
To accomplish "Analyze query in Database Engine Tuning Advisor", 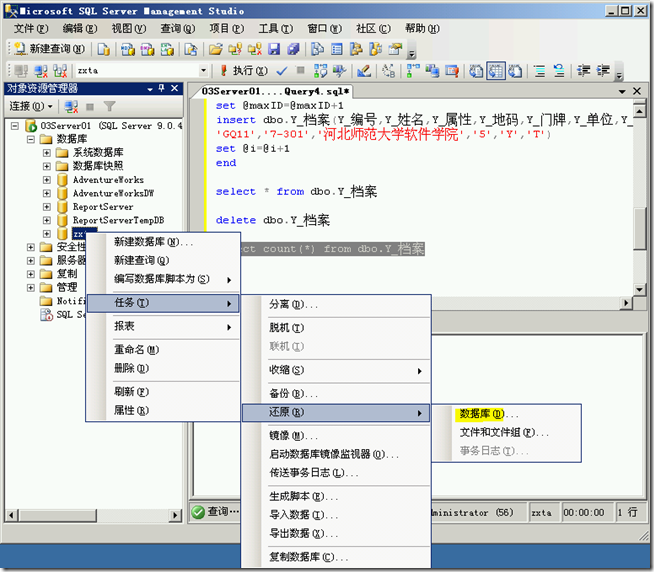I will [340, 71].
